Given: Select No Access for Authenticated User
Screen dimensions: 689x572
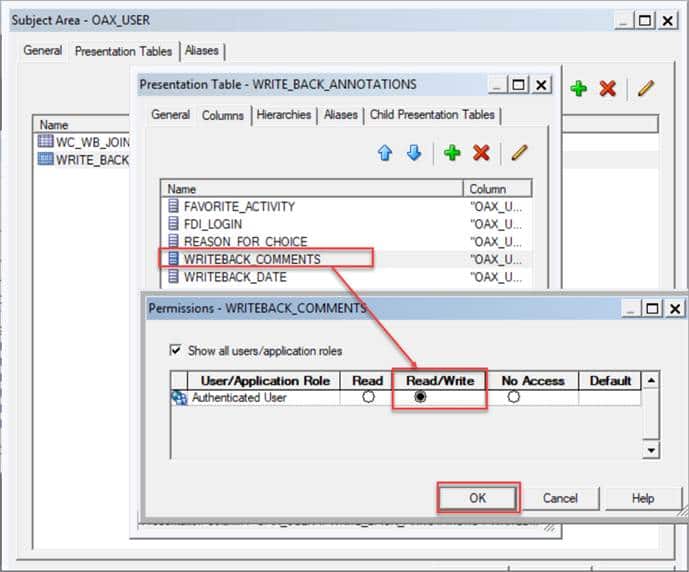Looking at the screenshot, I should click(513, 397).
